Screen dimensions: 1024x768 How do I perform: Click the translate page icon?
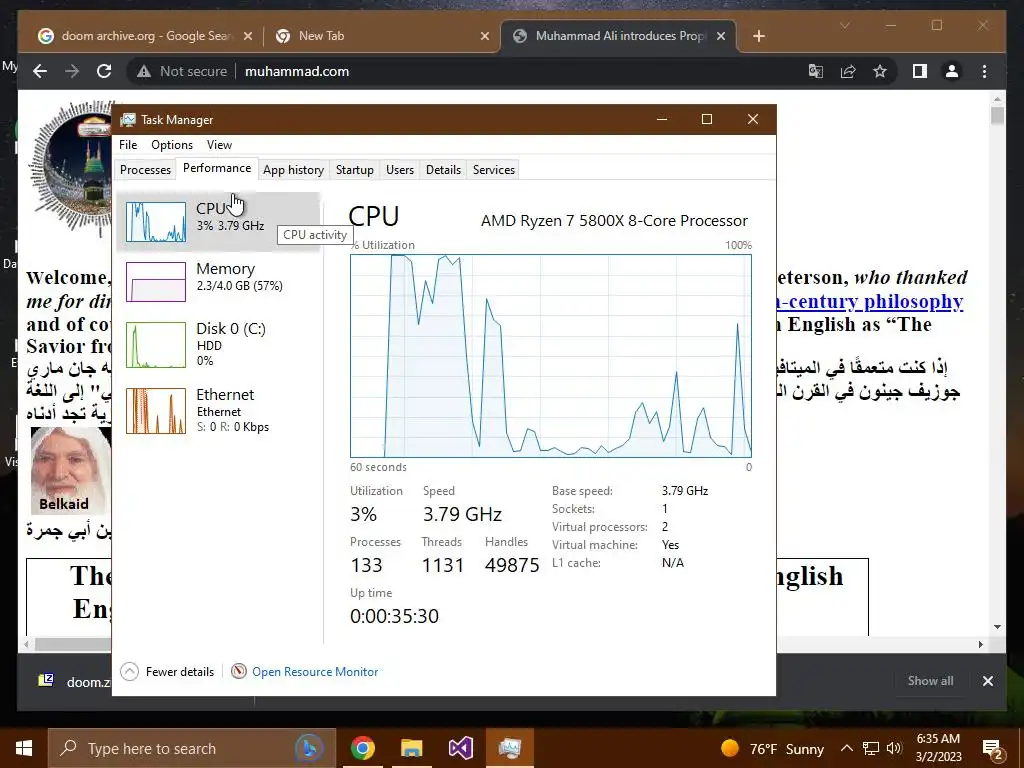tap(816, 71)
